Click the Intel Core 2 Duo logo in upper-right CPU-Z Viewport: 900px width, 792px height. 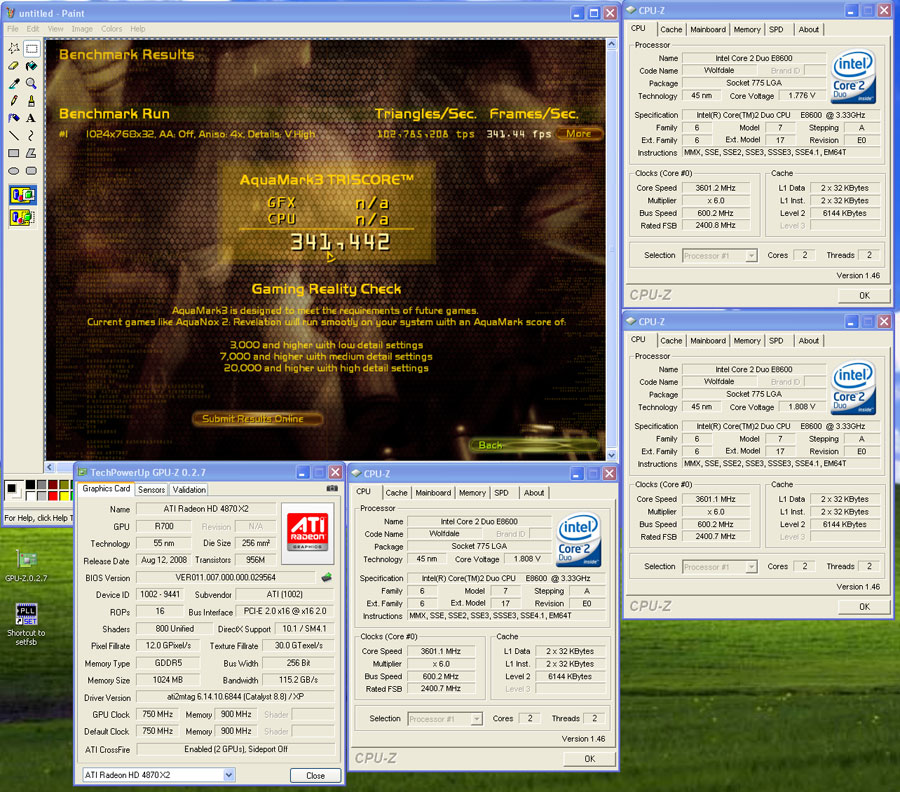854,76
